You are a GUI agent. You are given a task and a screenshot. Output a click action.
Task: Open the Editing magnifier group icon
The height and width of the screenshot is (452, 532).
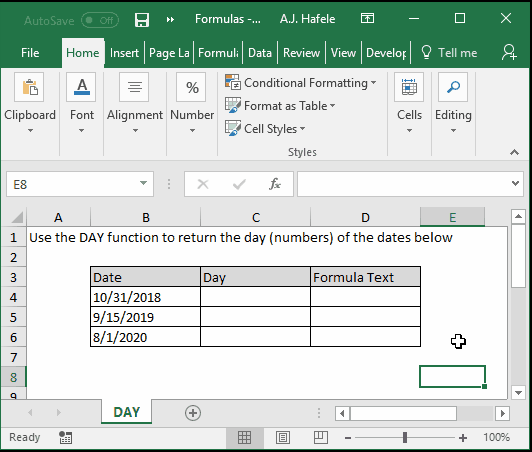click(x=453, y=87)
